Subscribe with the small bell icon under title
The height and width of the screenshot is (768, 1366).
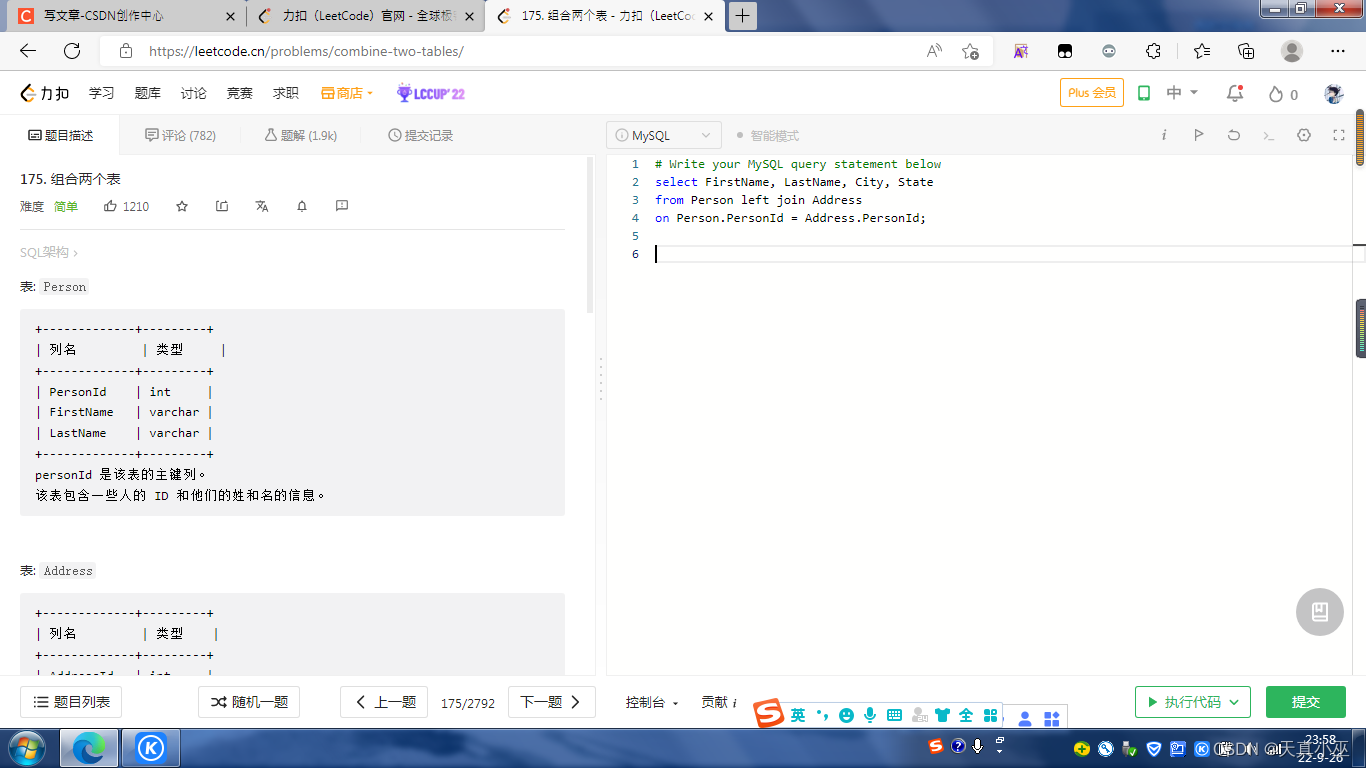click(302, 206)
